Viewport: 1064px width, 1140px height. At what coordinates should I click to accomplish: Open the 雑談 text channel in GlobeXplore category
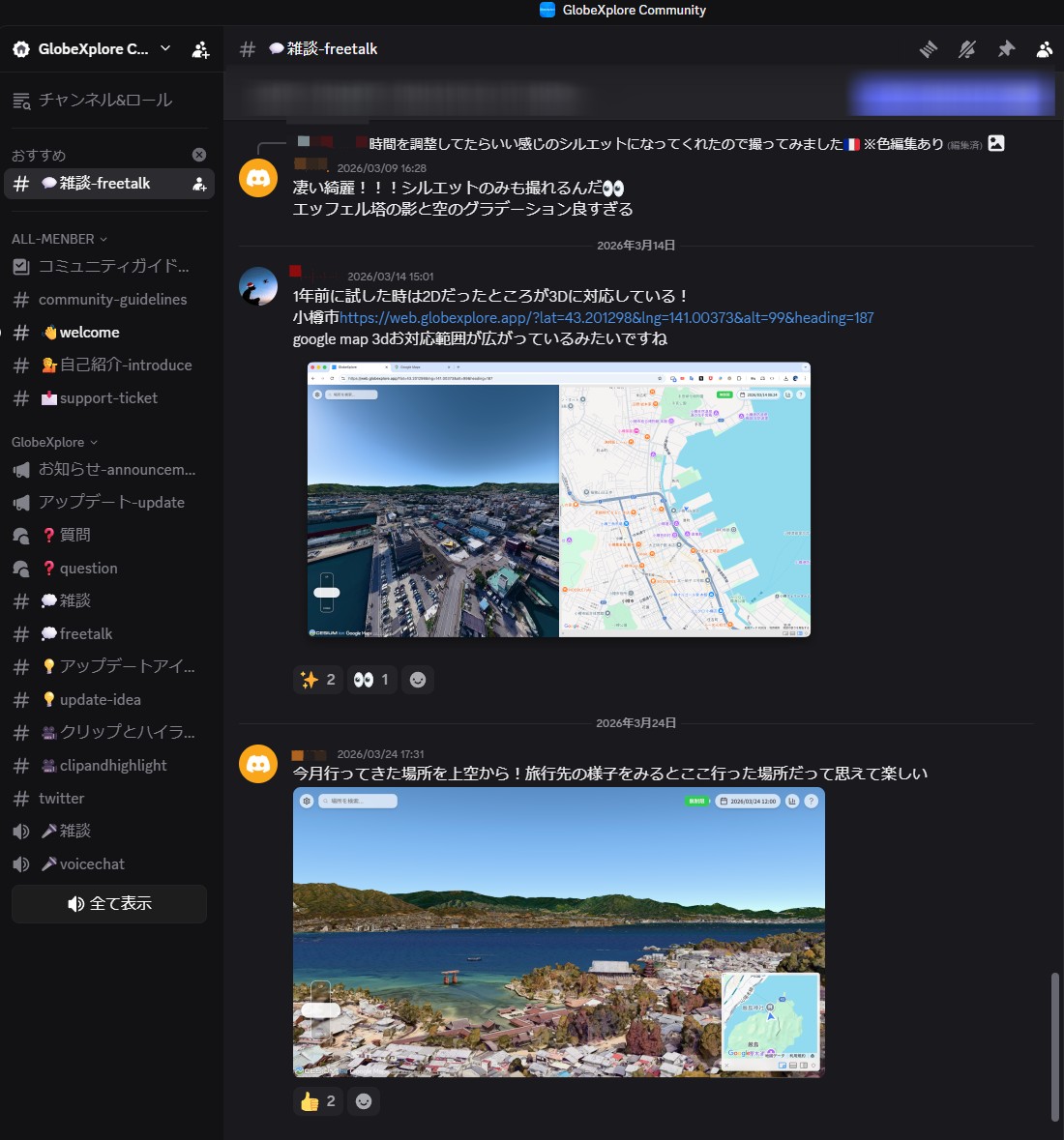109,601
